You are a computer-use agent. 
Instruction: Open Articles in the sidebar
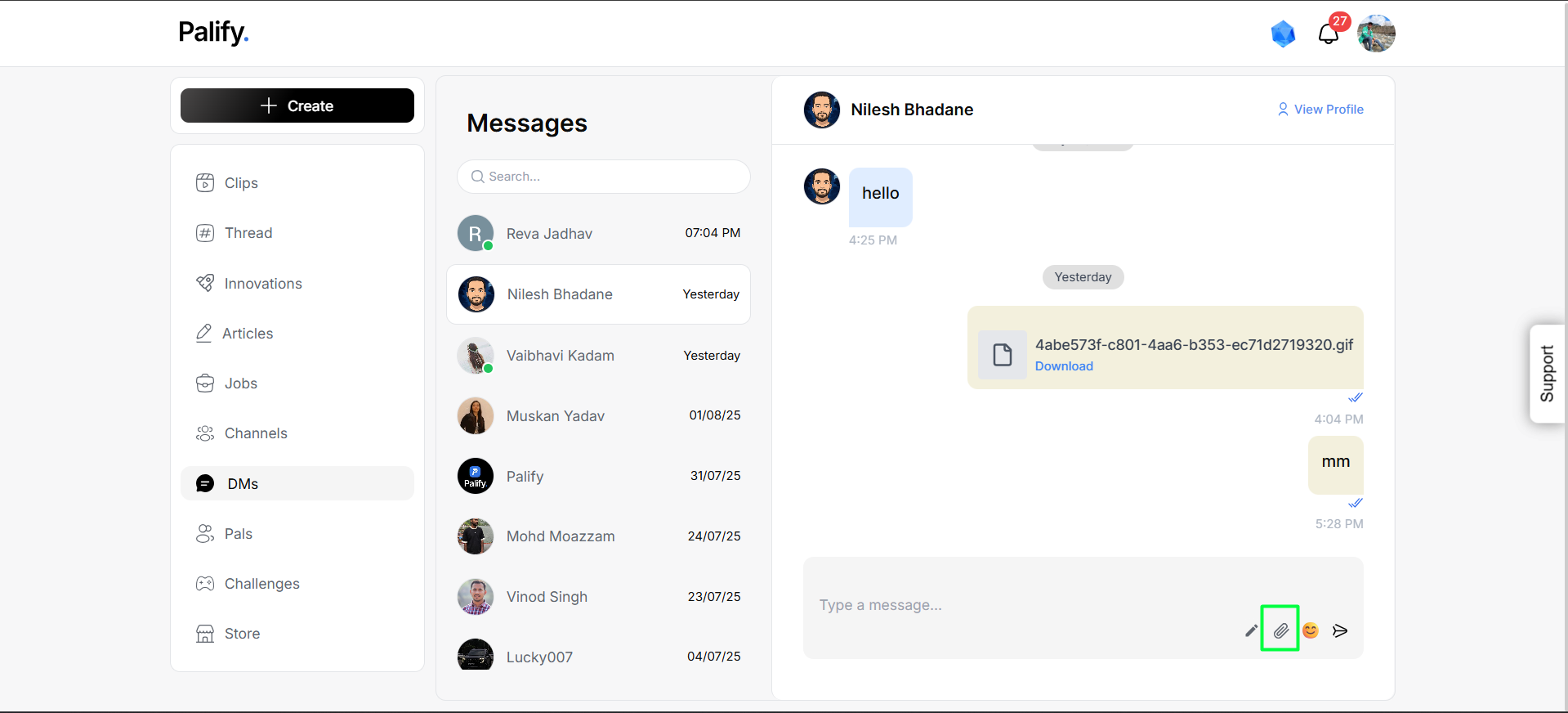pos(297,334)
